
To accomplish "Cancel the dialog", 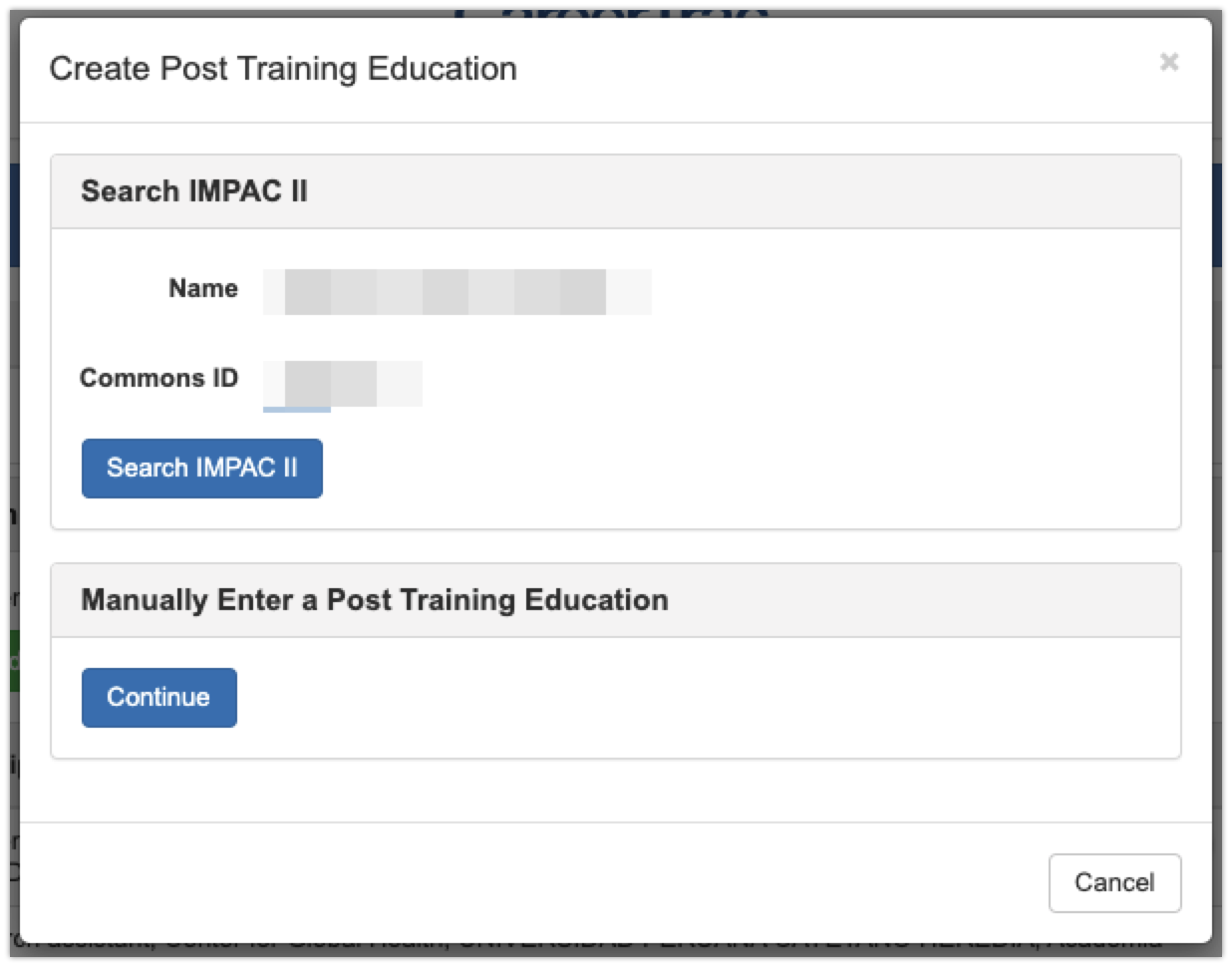I will [x=1113, y=882].
